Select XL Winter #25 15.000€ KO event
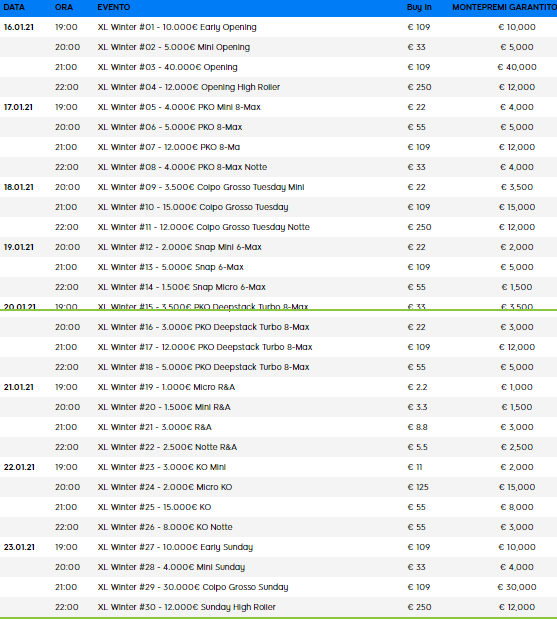The height and width of the screenshot is (619, 557). point(154,507)
